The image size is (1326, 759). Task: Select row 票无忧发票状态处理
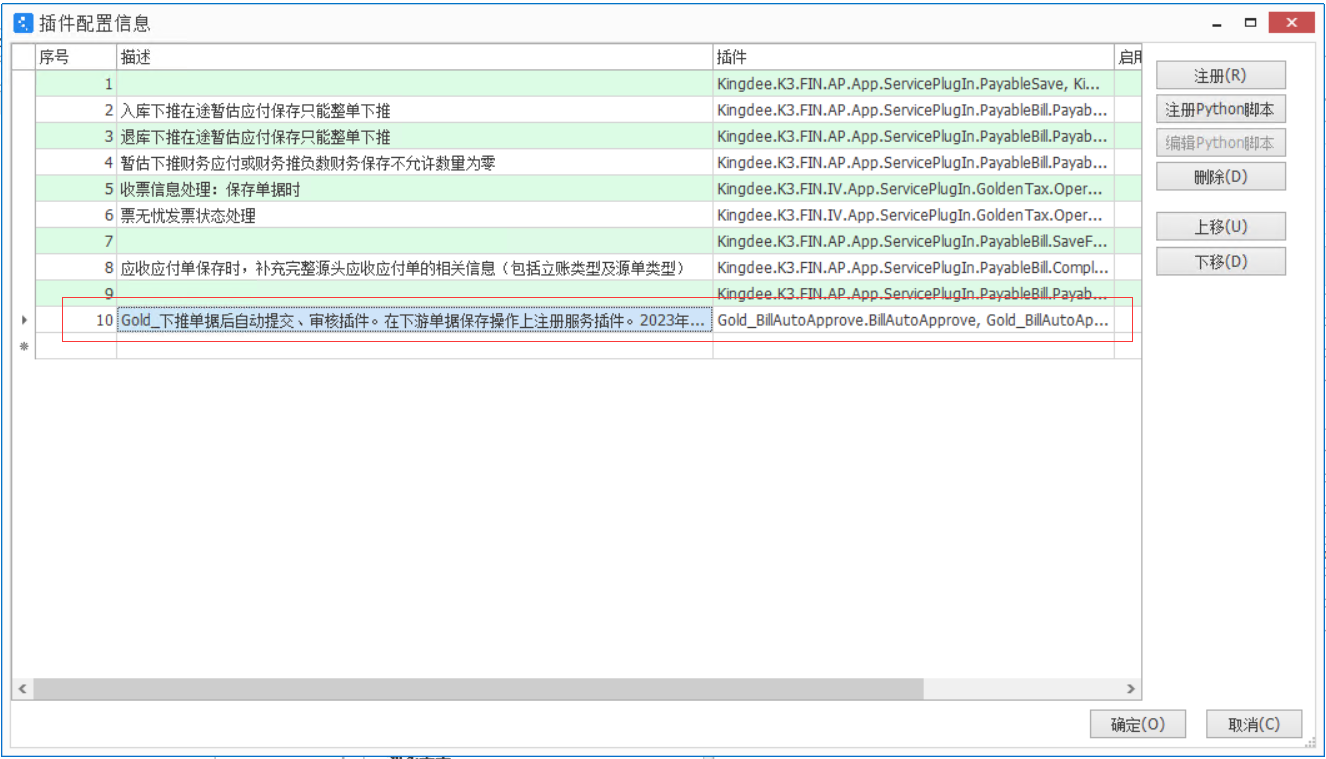tap(415, 215)
